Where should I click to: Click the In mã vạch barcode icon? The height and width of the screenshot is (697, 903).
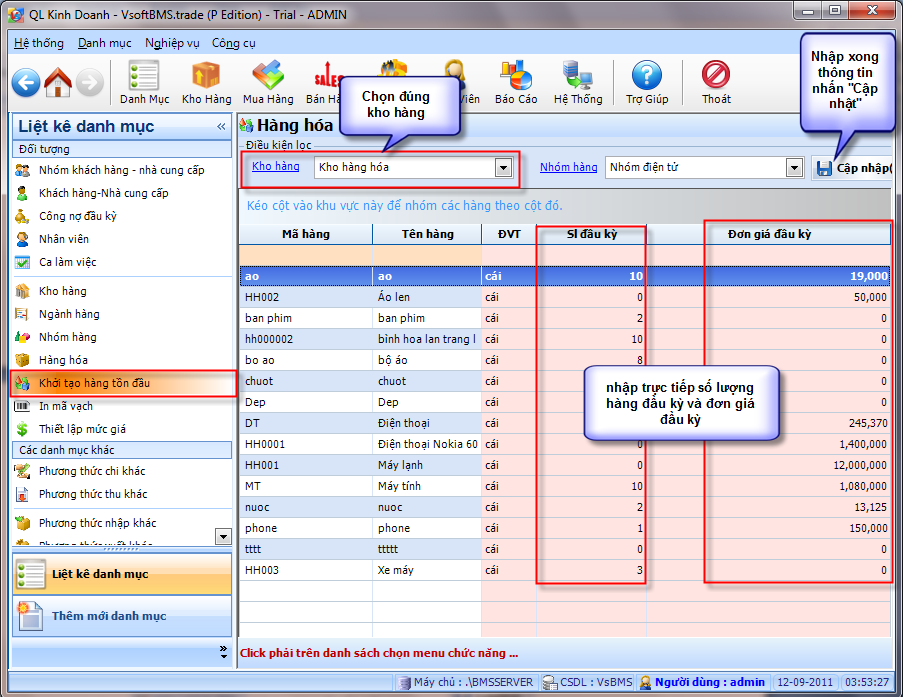click(x=22, y=406)
